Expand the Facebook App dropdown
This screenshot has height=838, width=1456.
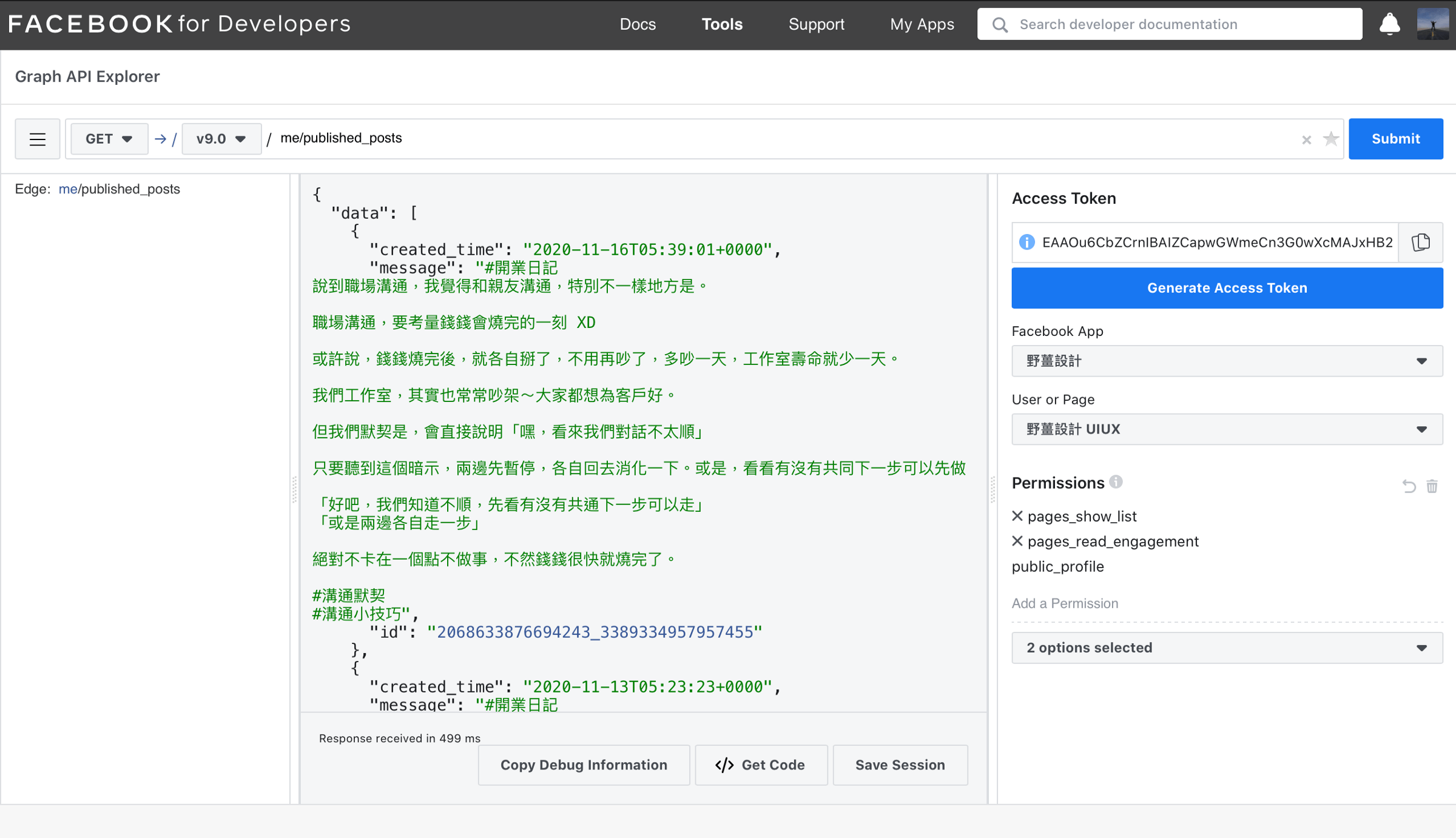click(x=1227, y=361)
